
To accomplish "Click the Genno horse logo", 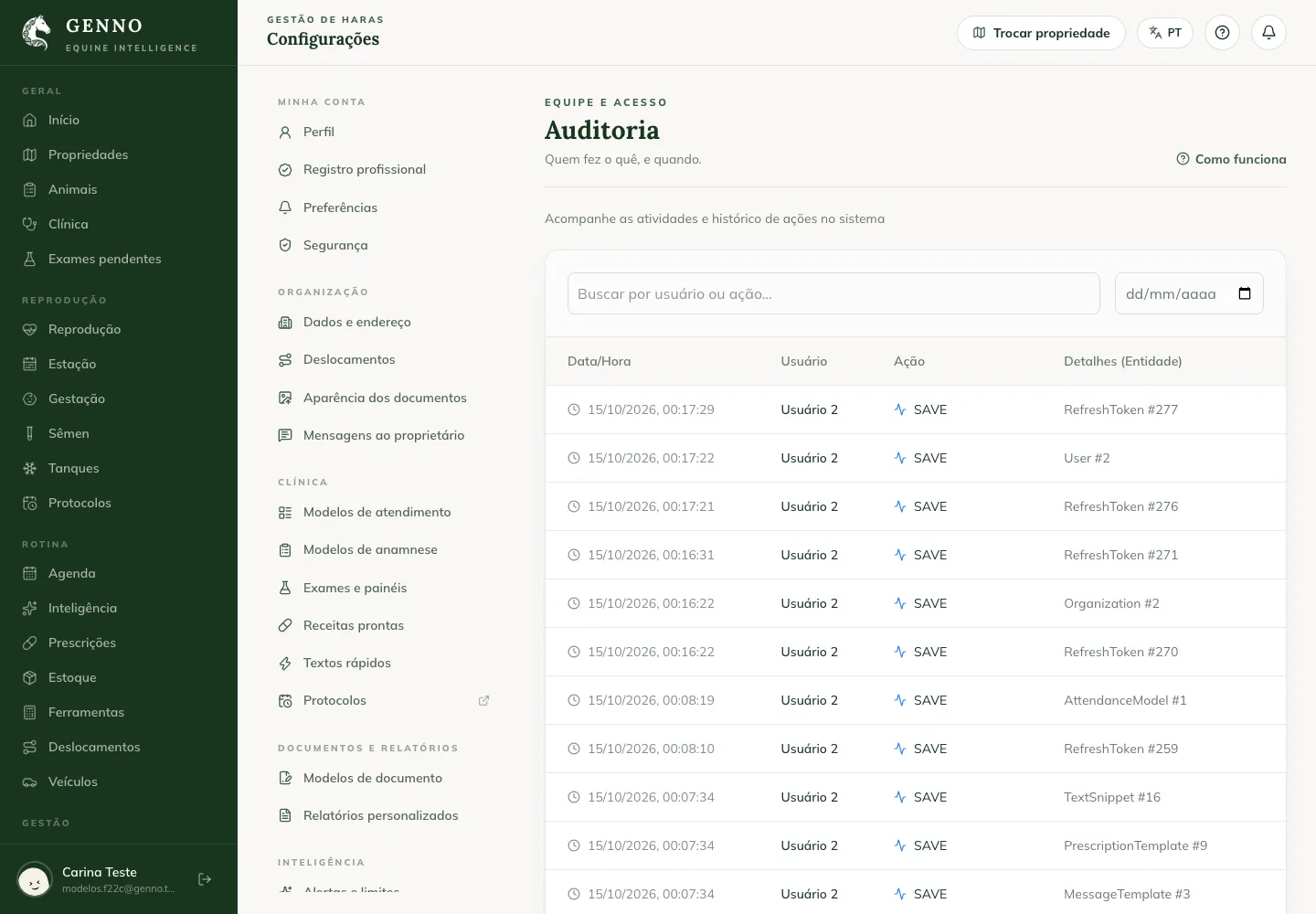I will tap(37, 33).
